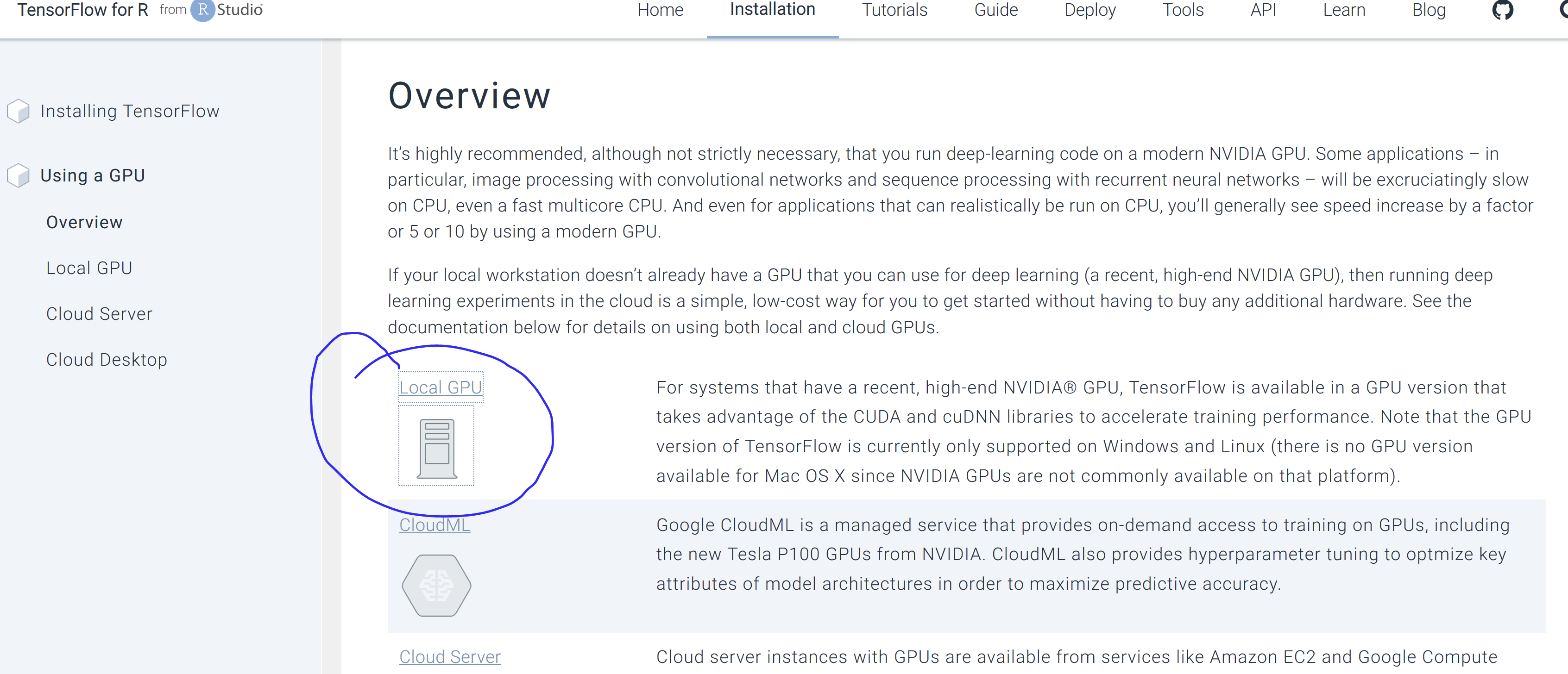Click the cube icon beside Installing TensorFlow

pyautogui.click(x=18, y=111)
